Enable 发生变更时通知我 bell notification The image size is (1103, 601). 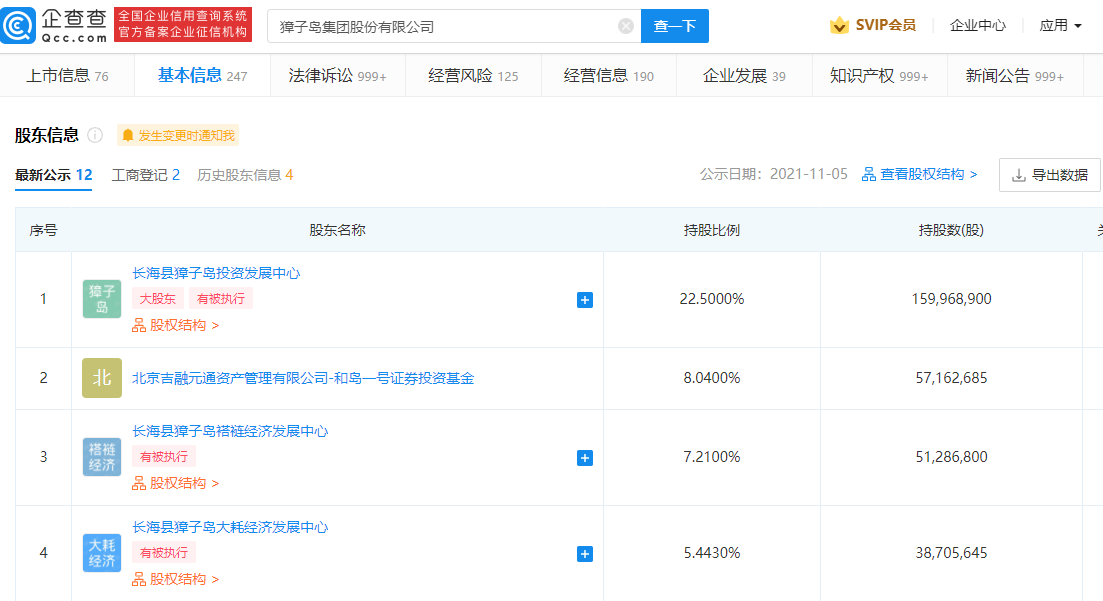coord(178,135)
